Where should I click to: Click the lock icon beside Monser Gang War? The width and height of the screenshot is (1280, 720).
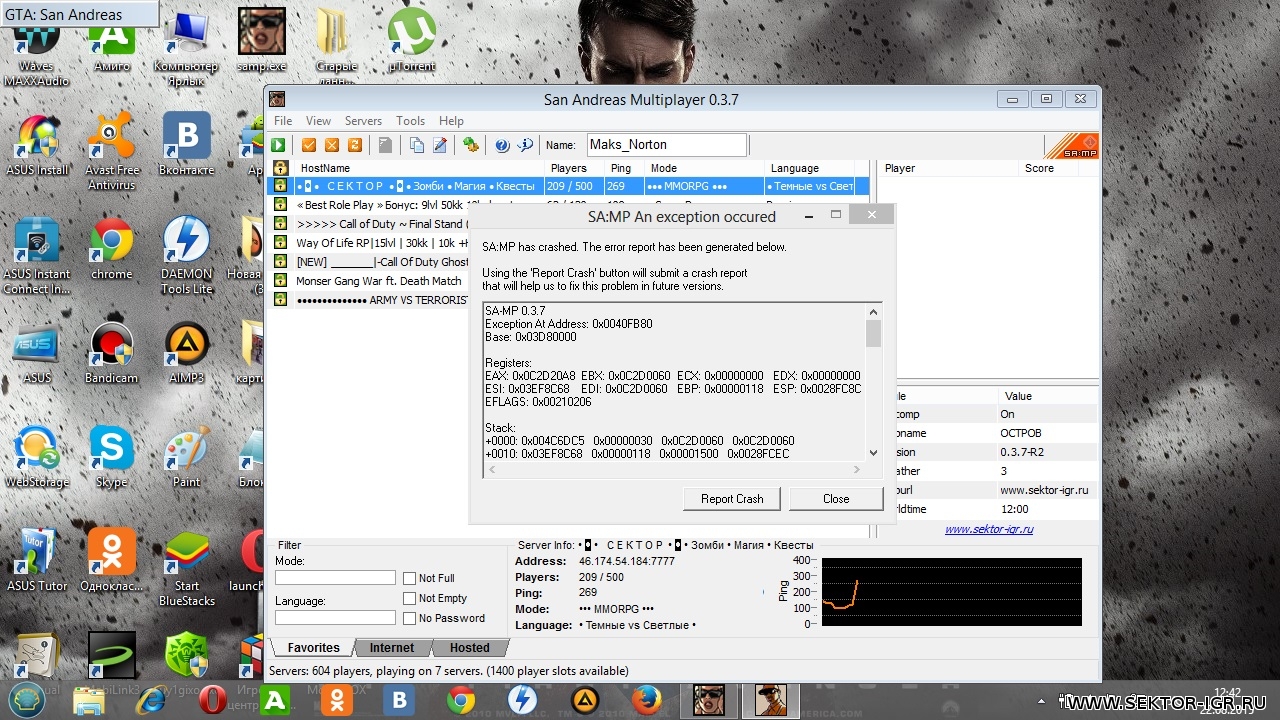281,281
